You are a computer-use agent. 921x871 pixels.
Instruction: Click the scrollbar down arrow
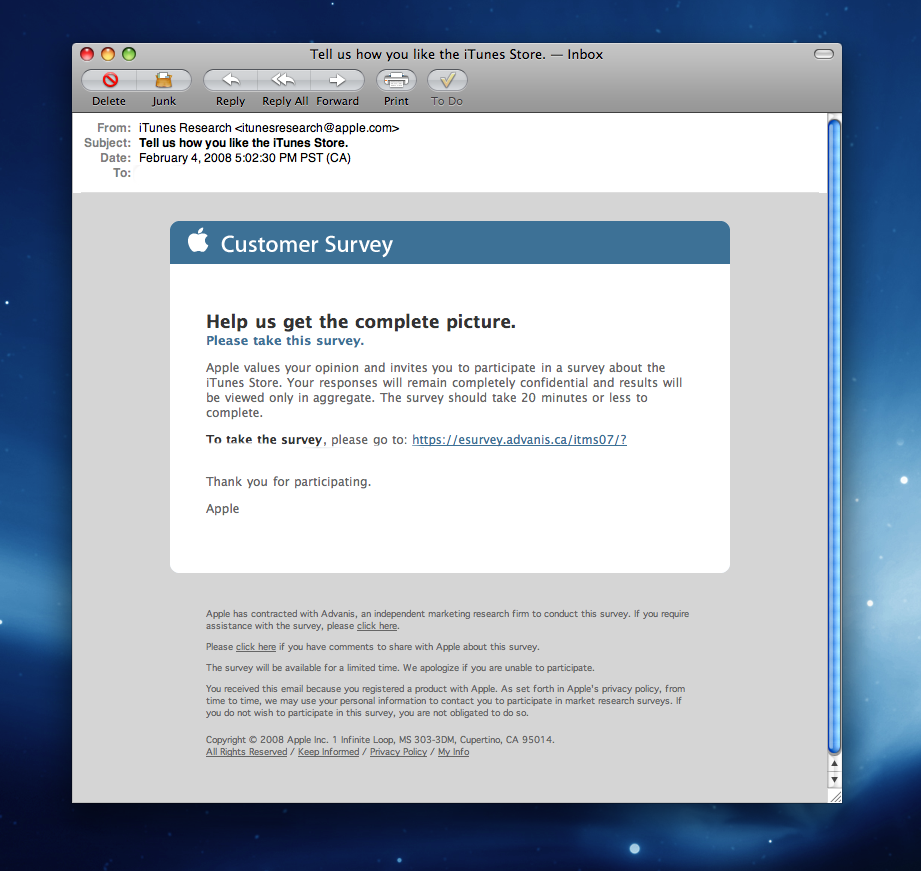pyautogui.click(x=834, y=780)
